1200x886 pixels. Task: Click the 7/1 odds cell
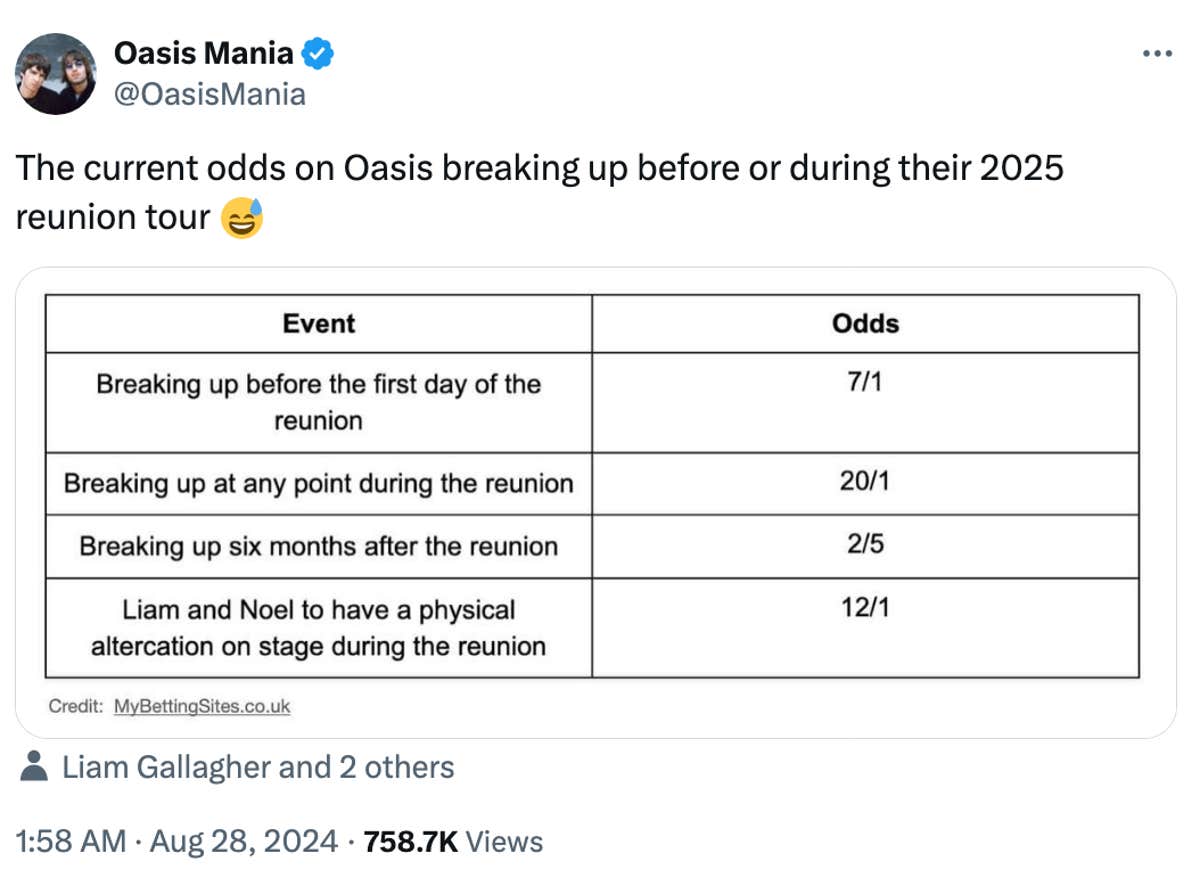(x=865, y=384)
